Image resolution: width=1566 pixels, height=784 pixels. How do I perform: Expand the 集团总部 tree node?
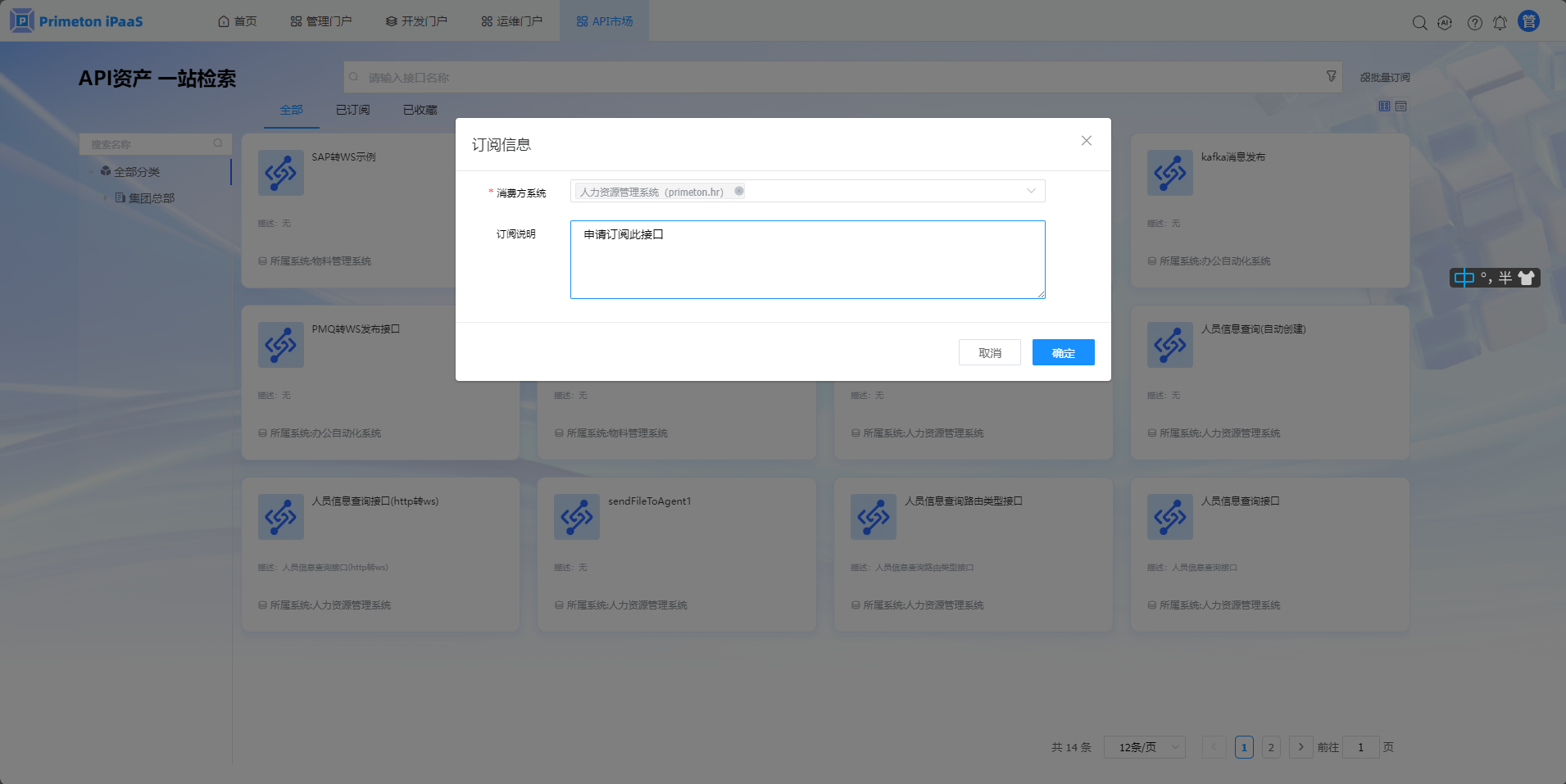106,197
